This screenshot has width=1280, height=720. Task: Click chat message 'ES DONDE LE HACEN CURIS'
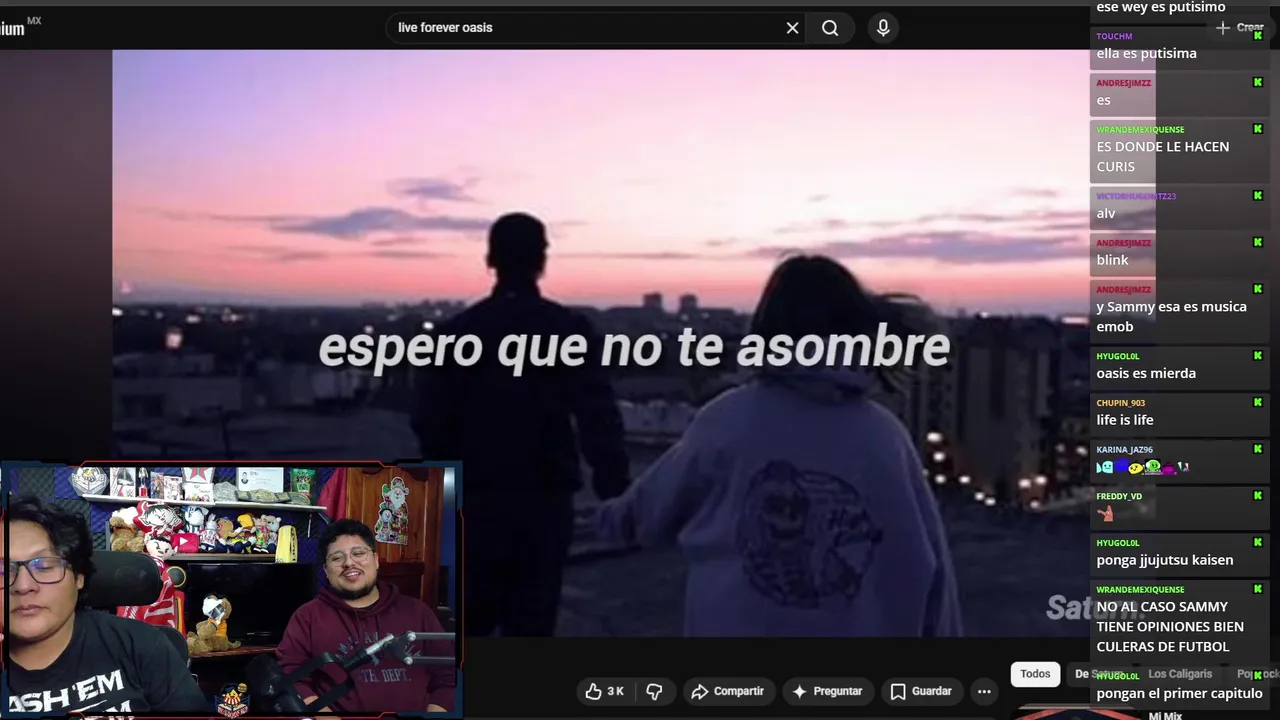coord(1163,156)
